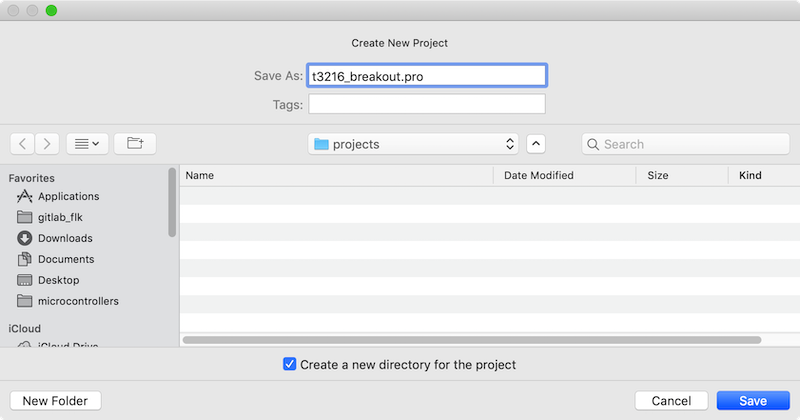Screen dimensions: 800x420
Task: Click the Applications icon in Favorites
Action: pos(24,196)
